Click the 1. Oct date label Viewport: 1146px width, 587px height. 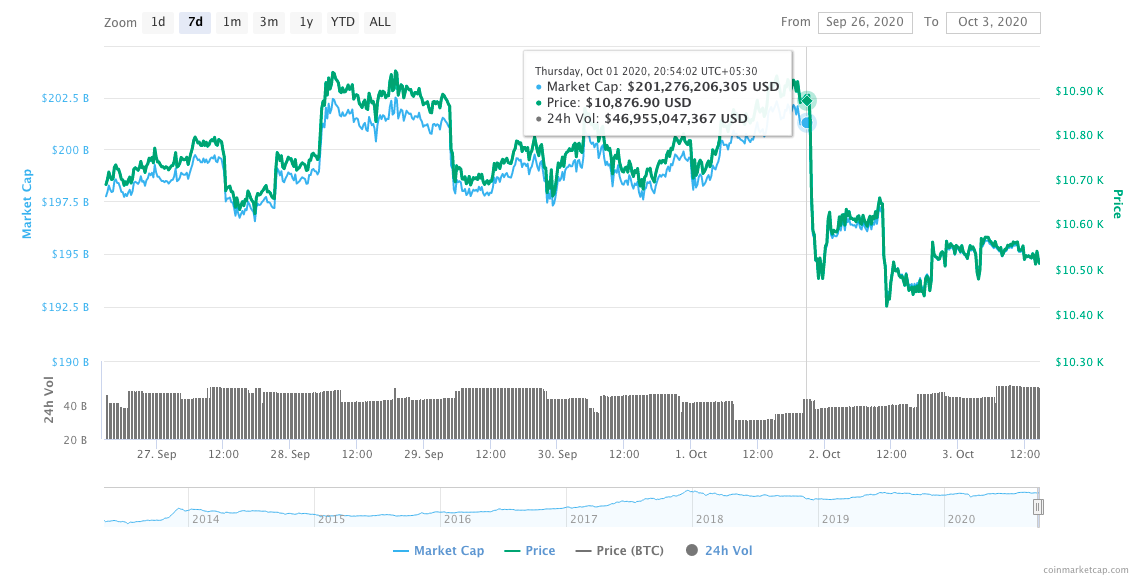pyautogui.click(x=691, y=454)
